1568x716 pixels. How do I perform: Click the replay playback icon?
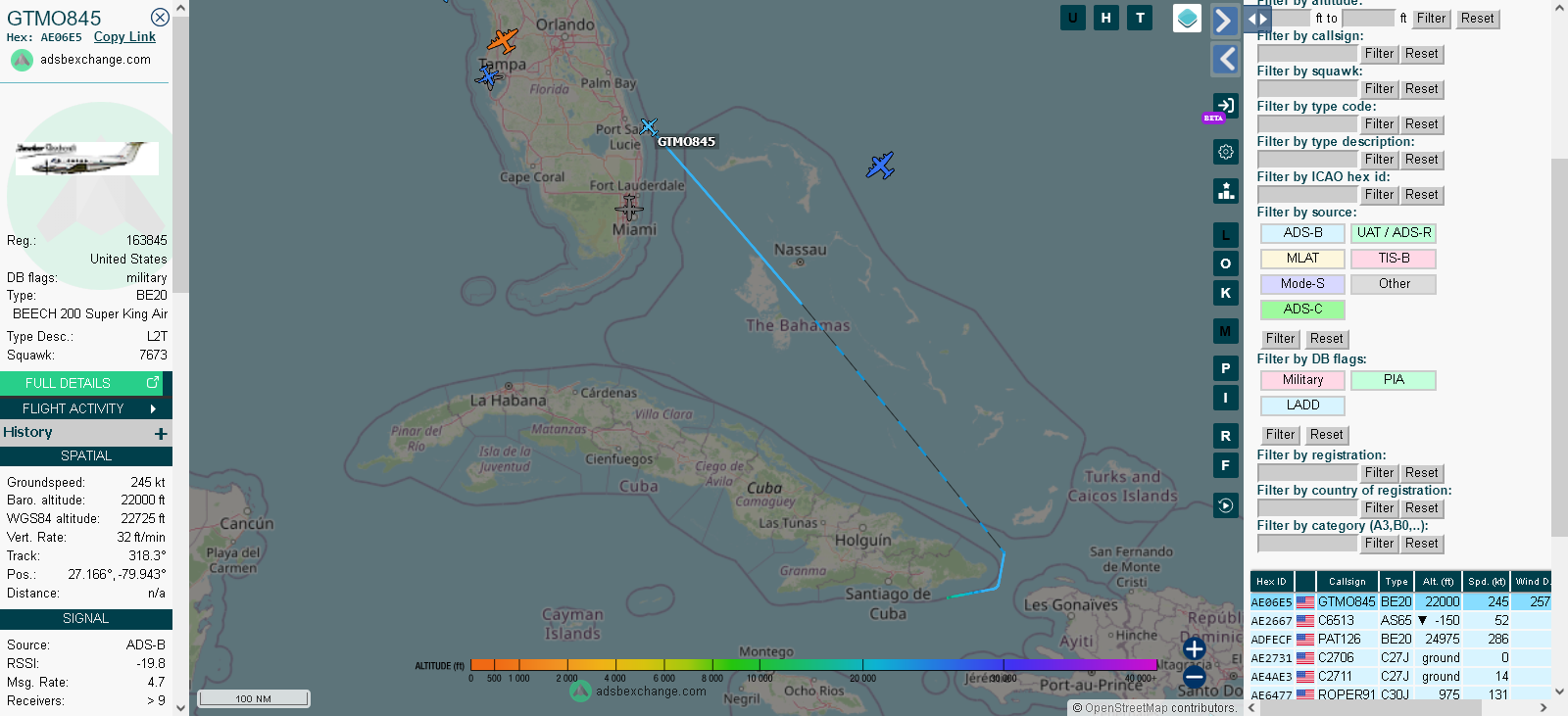[x=1225, y=505]
